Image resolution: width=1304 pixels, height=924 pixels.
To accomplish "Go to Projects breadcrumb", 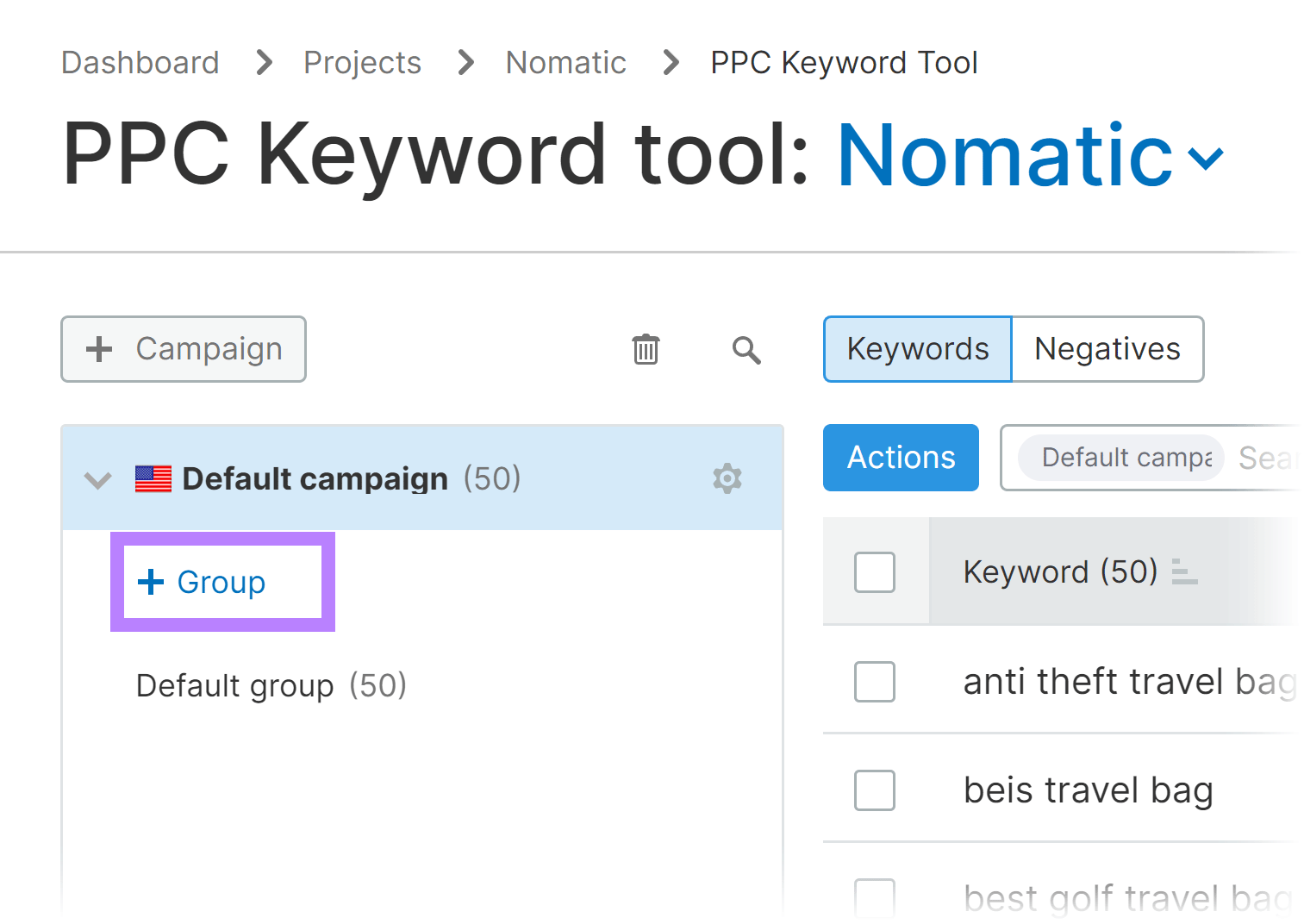I will click(x=362, y=63).
